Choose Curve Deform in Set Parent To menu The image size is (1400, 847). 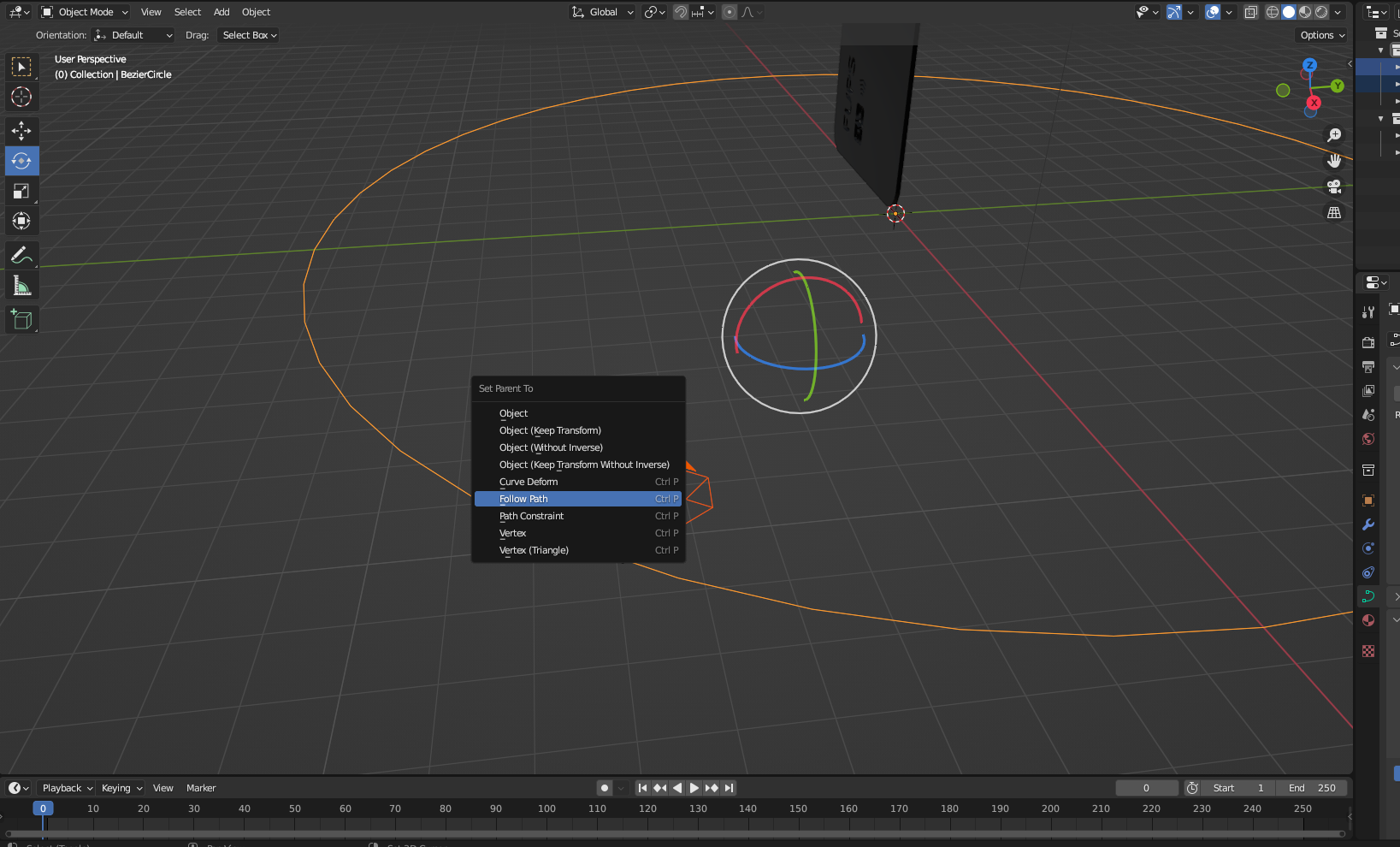click(578, 482)
